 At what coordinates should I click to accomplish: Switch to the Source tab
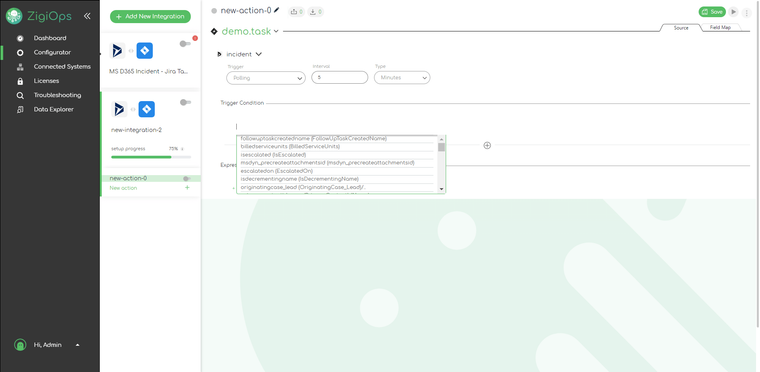[681, 28]
